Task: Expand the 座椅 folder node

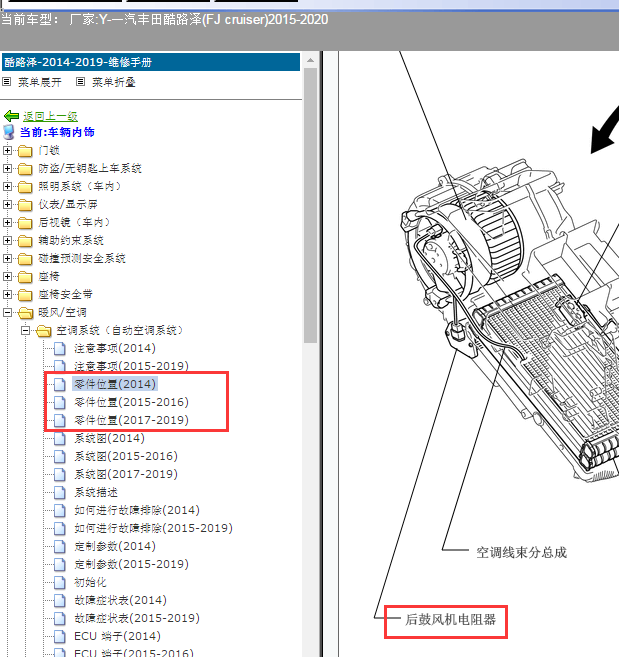Action: click(x=7, y=276)
